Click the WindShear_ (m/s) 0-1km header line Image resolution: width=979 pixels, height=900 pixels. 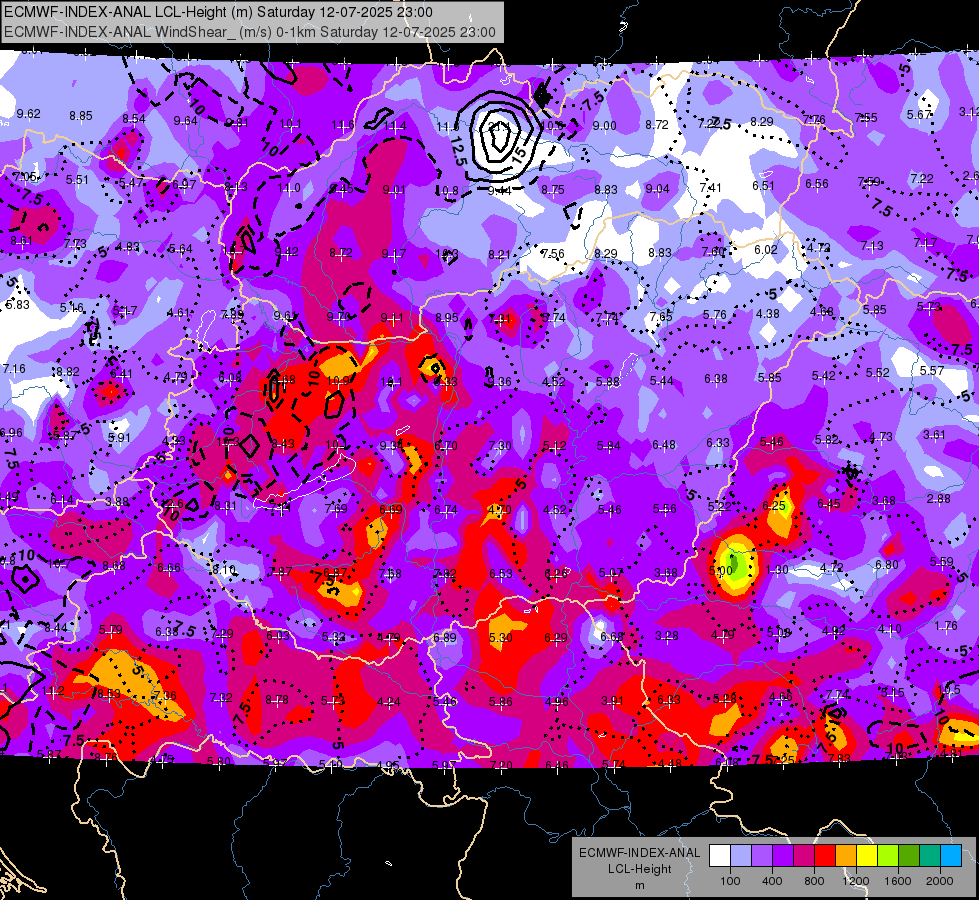click(250, 32)
